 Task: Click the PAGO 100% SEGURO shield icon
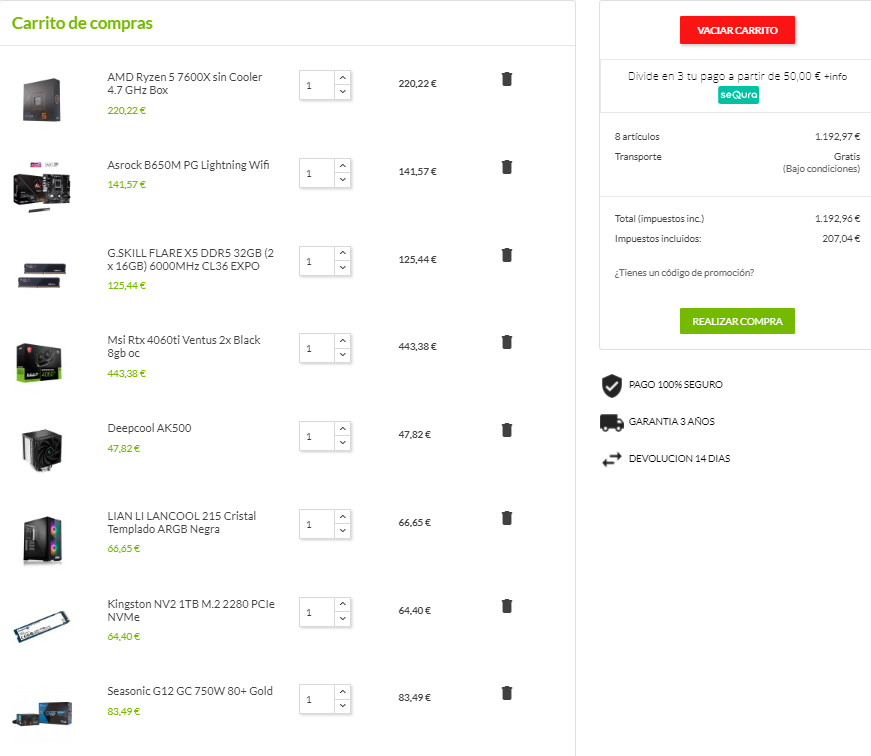[612, 385]
